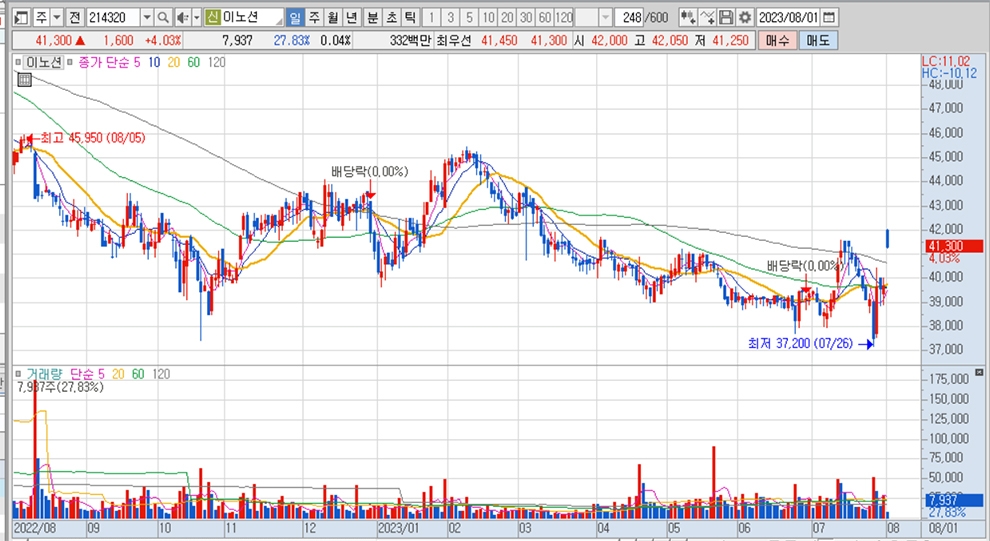Screen dimensions: 990x541
Task: Select the 틱 tick chart tab
Action: [x=409, y=18]
